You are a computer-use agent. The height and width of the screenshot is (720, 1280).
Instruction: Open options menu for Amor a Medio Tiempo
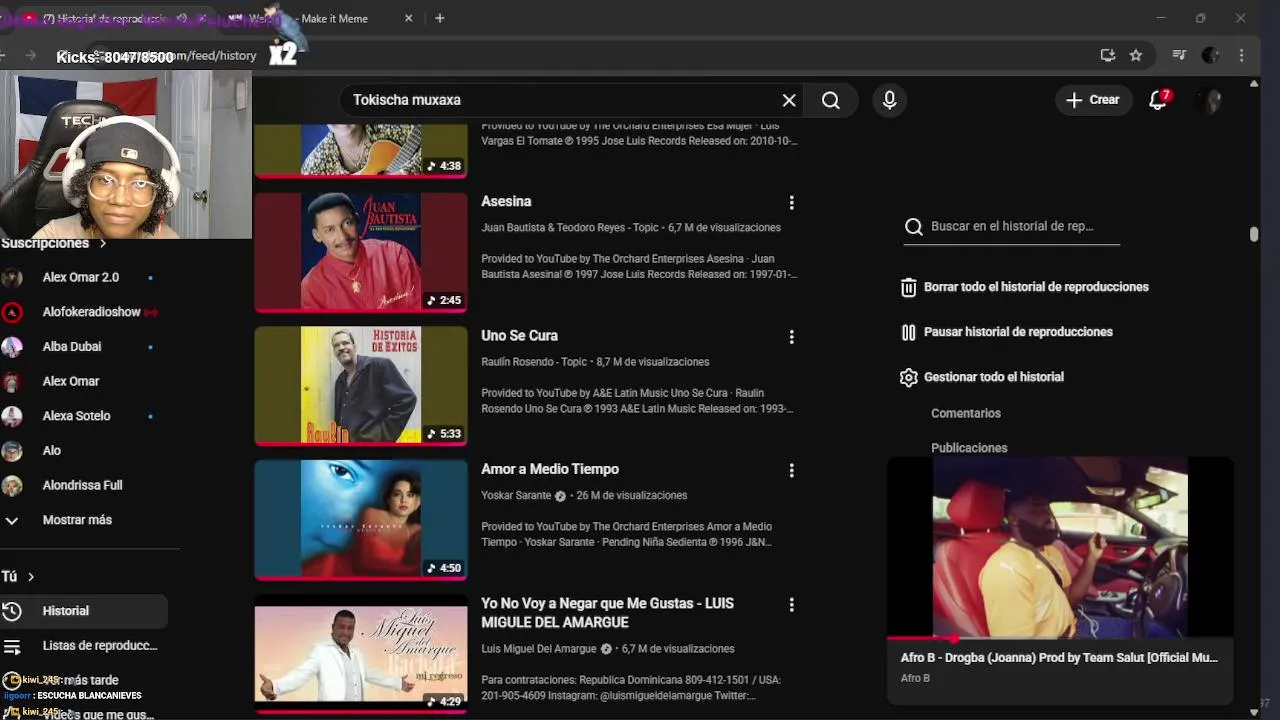coord(791,470)
